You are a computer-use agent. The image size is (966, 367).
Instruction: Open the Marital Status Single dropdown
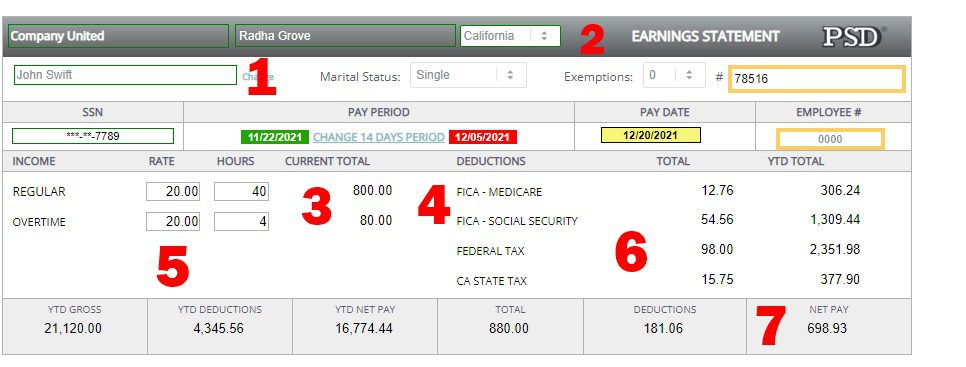tap(468, 75)
